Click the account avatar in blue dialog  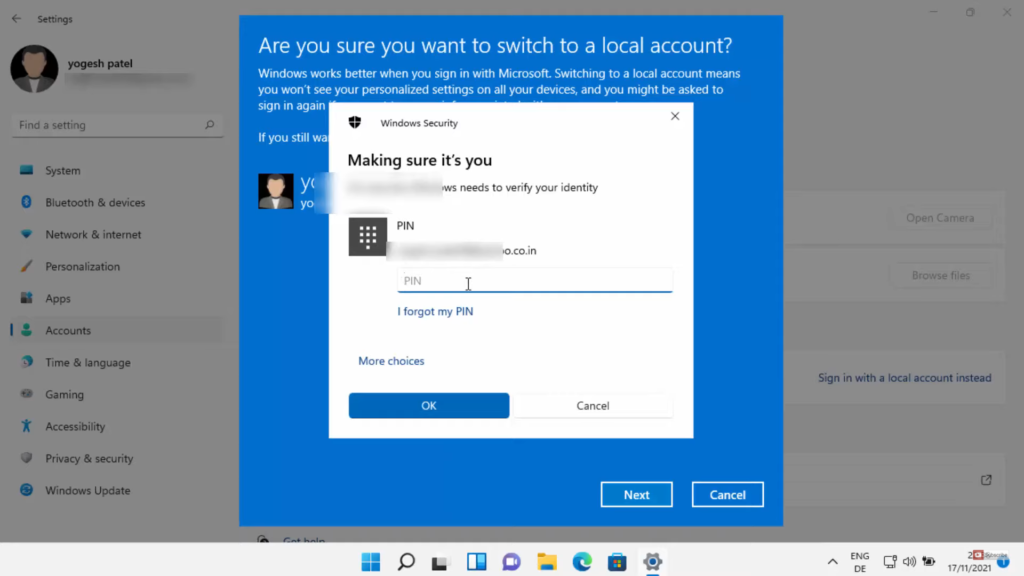[276, 191]
